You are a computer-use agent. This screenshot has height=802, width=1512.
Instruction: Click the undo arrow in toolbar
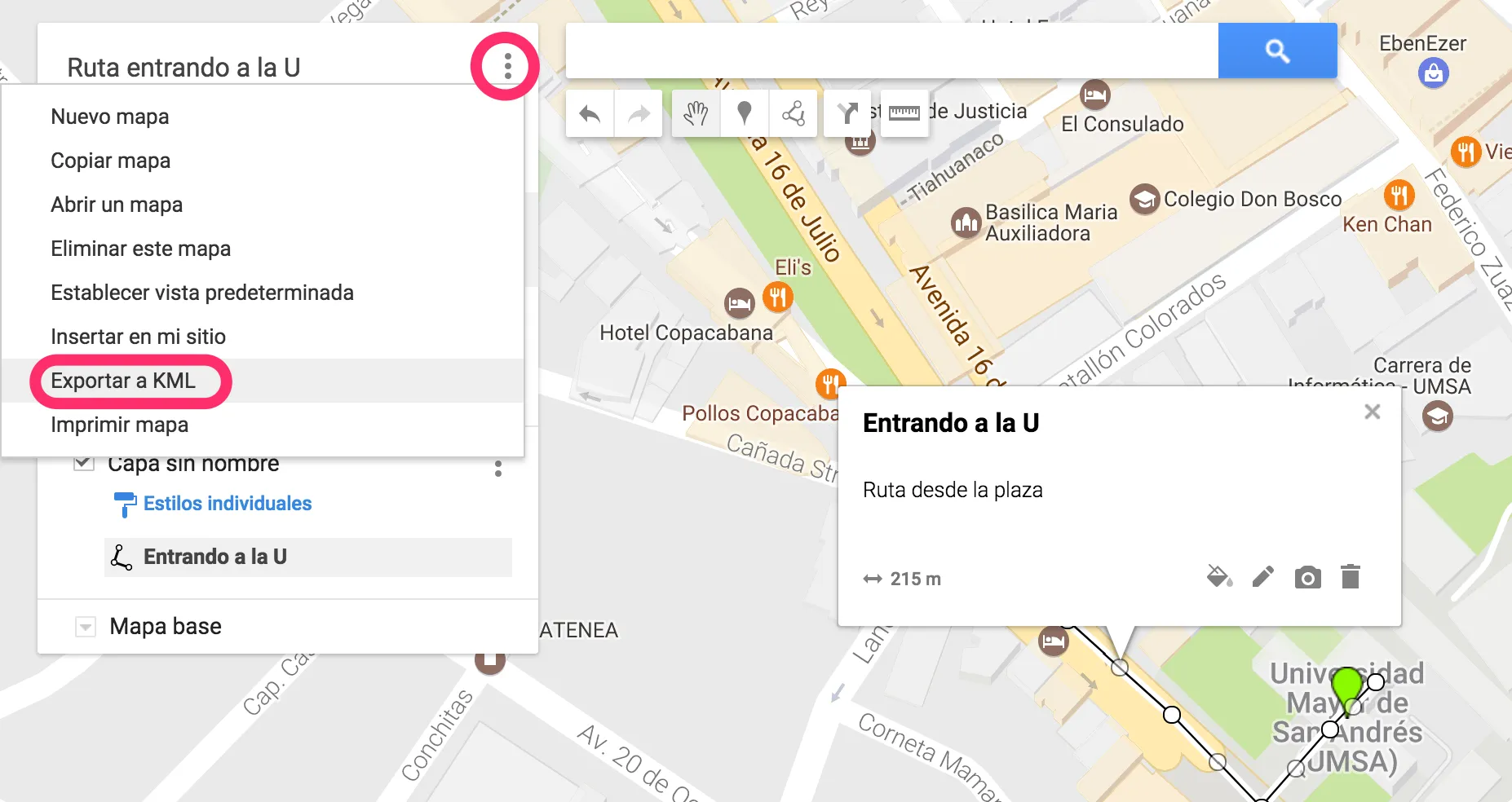pos(590,113)
